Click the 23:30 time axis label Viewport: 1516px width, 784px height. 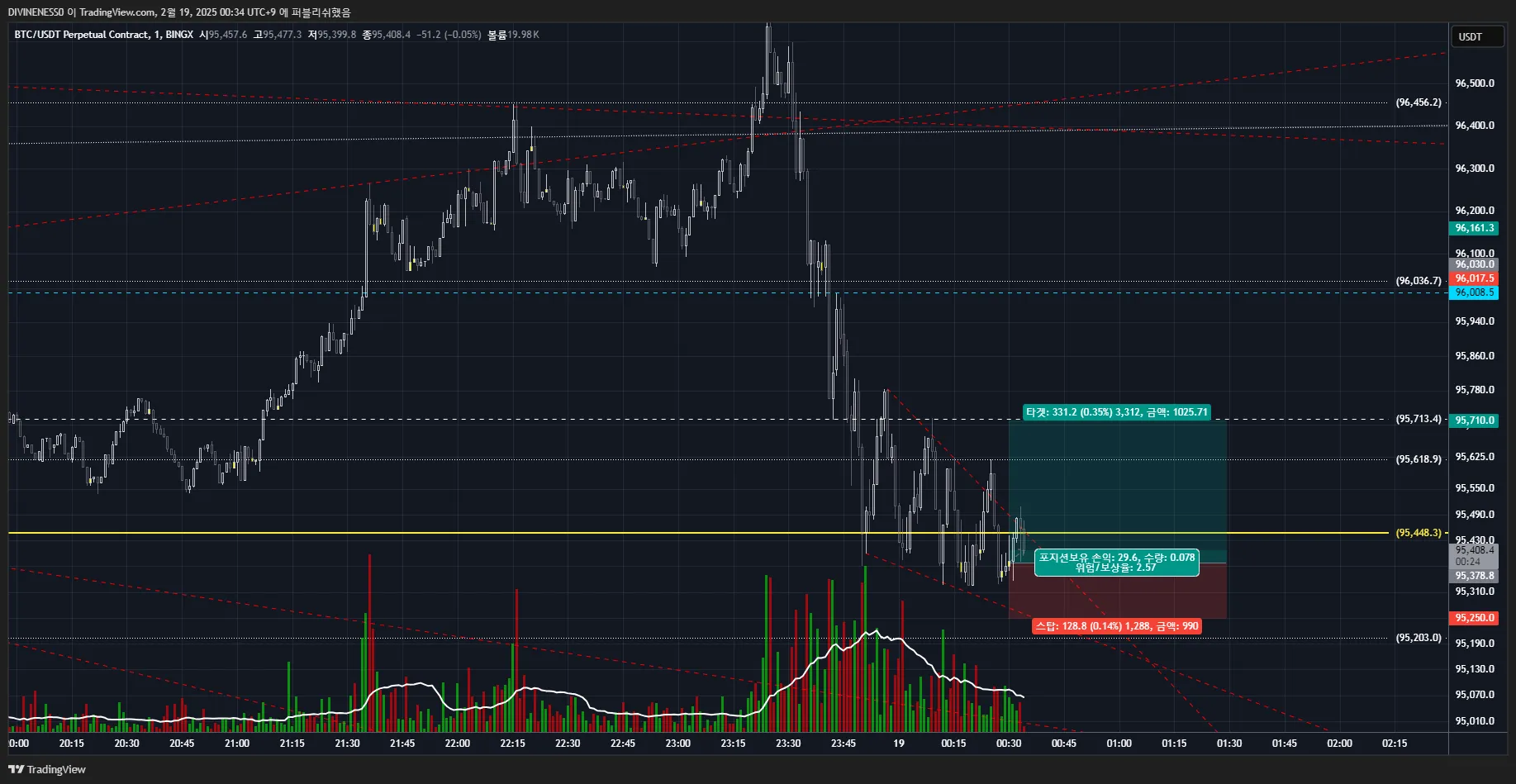(x=788, y=744)
